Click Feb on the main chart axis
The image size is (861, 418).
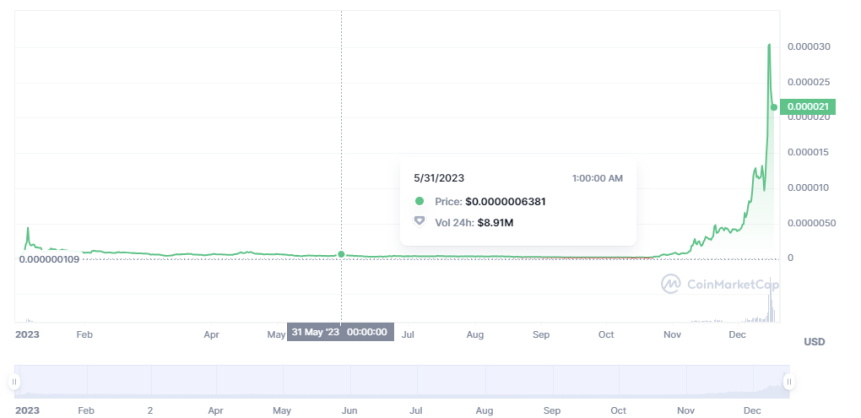click(x=84, y=335)
